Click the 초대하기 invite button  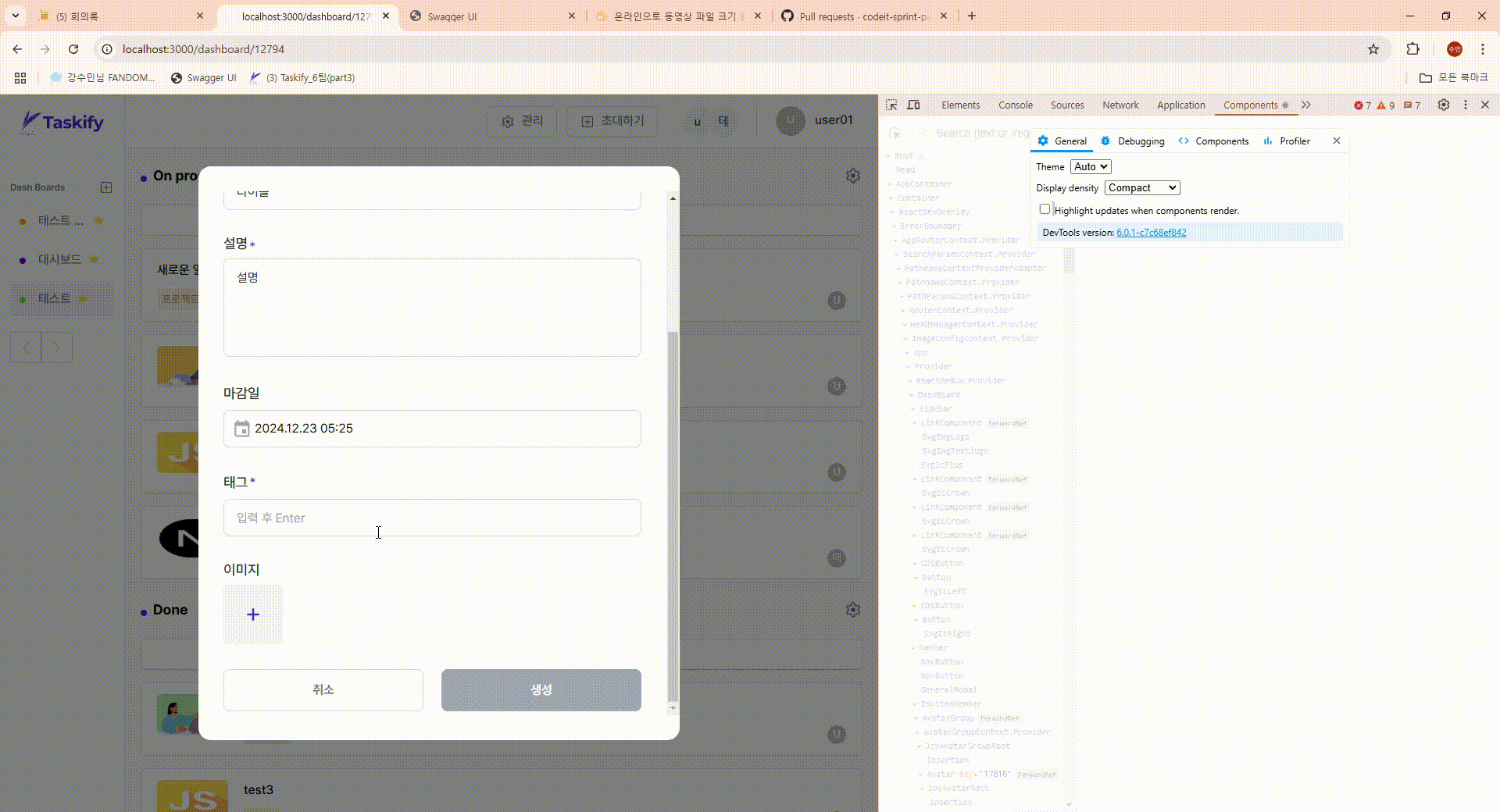pyautogui.click(x=612, y=121)
